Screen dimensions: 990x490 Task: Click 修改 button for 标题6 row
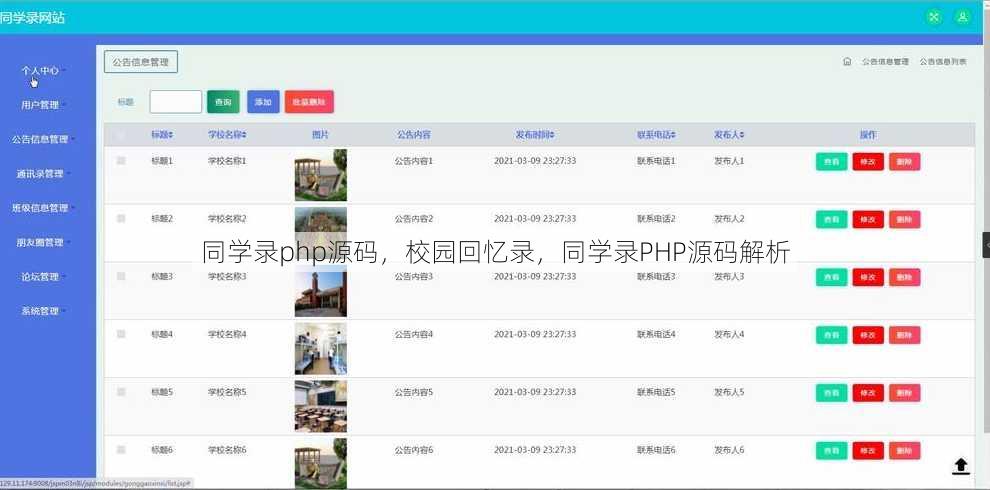pos(868,450)
